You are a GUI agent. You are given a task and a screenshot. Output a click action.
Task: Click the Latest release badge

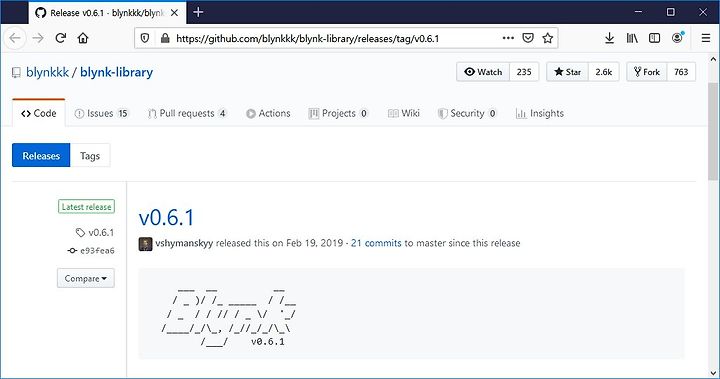coord(86,207)
